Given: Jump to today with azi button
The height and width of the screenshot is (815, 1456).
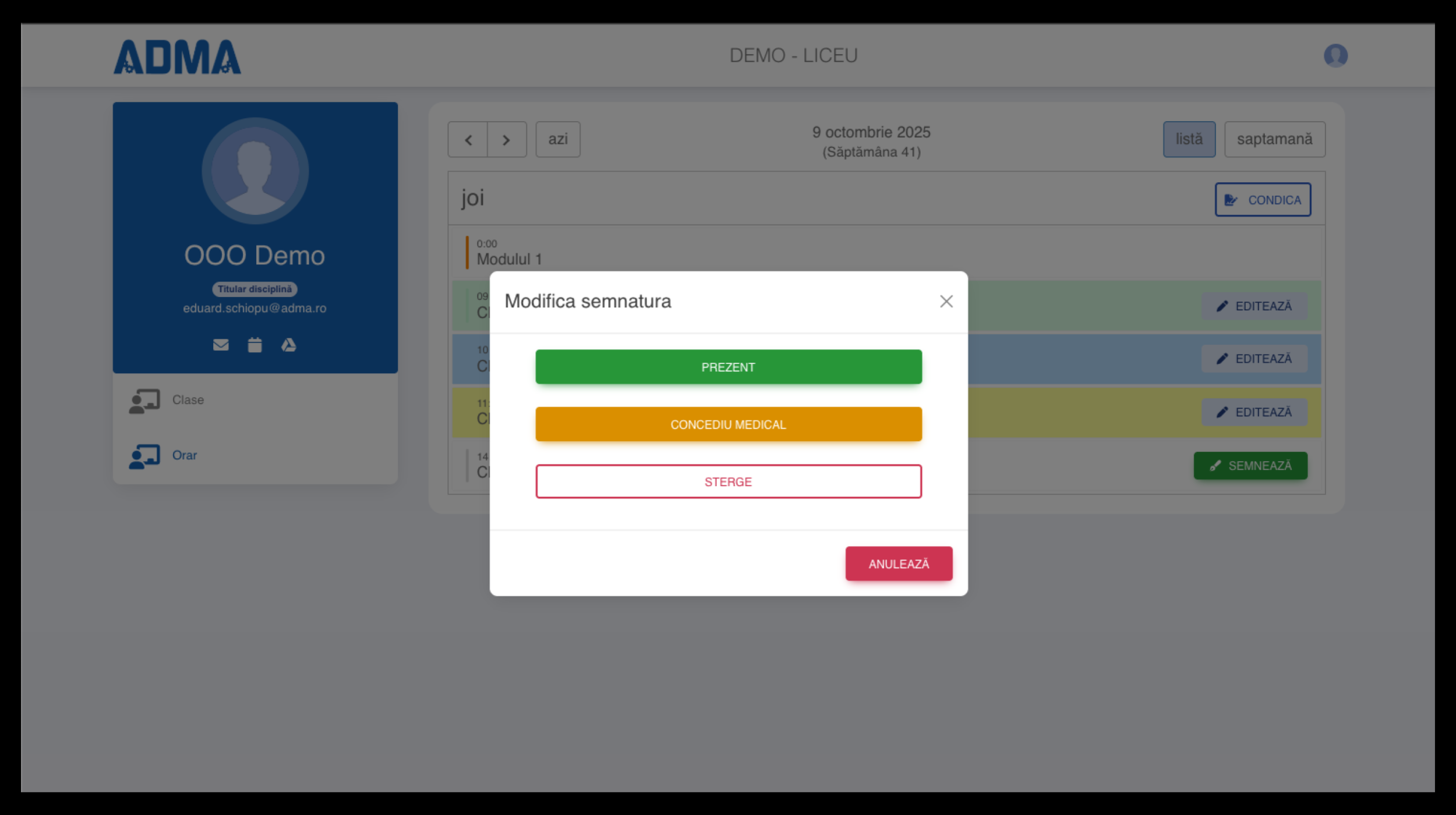Looking at the screenshot, I should [557, 139].
